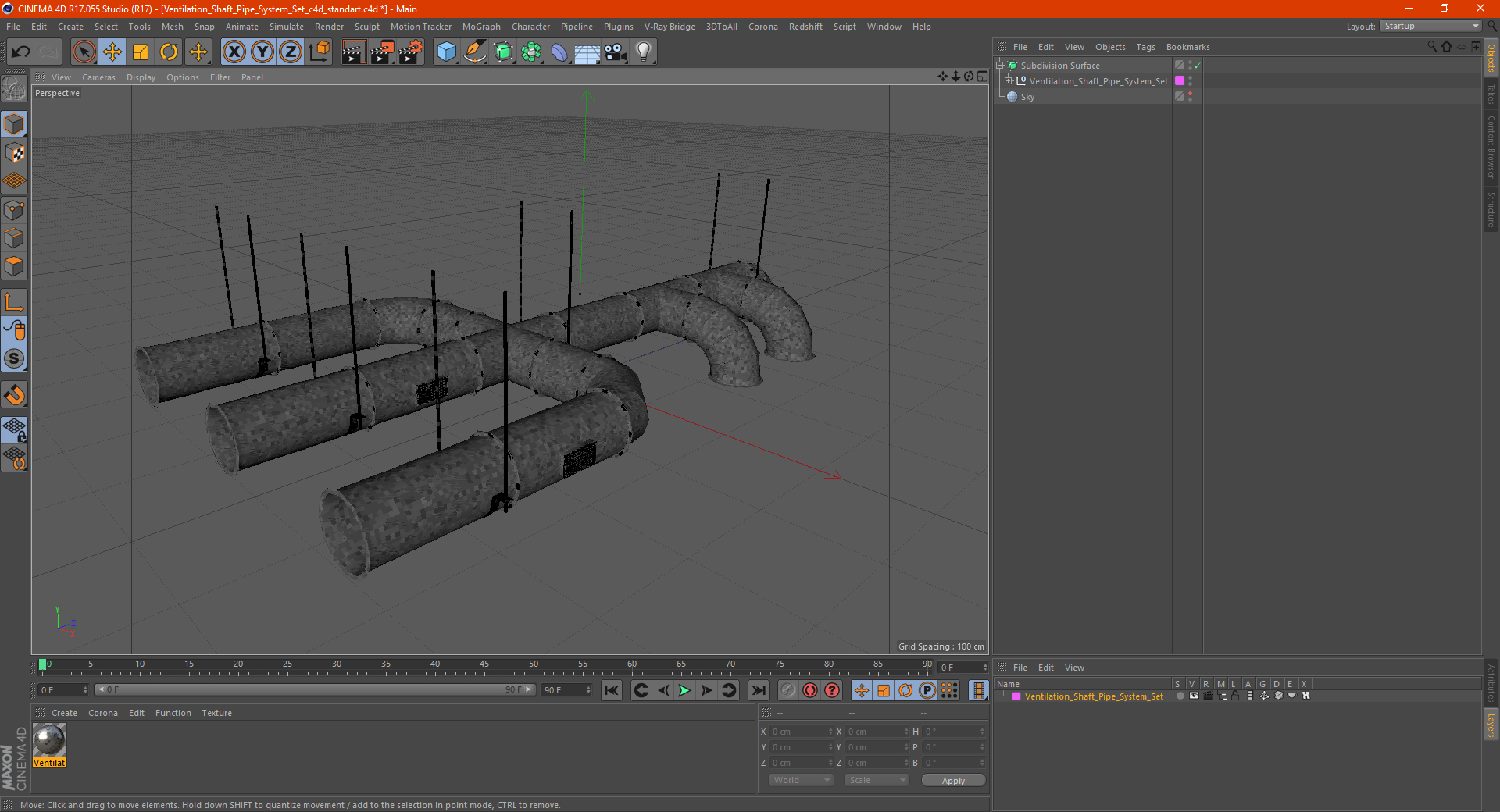Toggle Snap enable S icon

point(14,358)
